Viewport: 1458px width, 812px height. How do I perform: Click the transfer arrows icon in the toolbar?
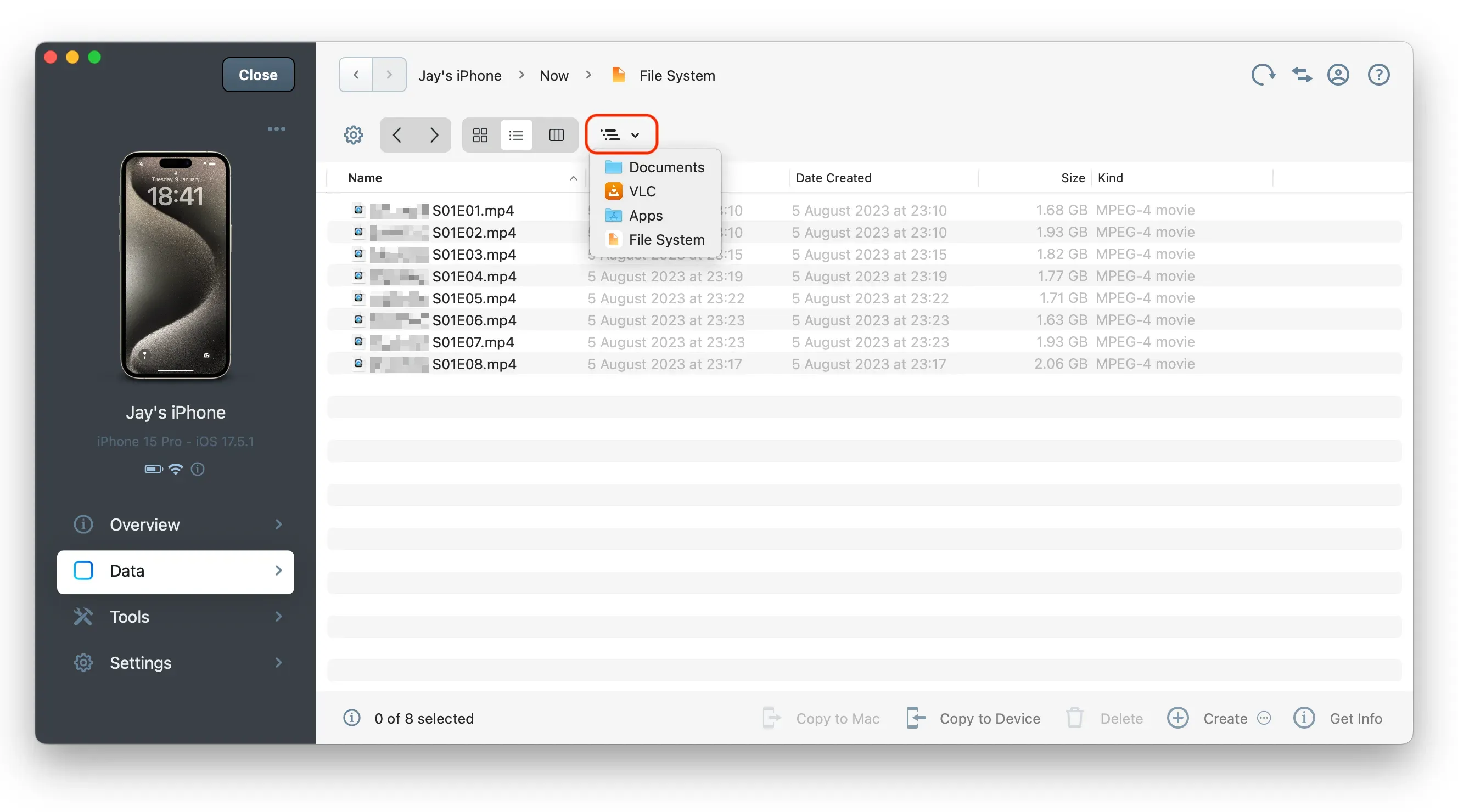(1302, 74)
